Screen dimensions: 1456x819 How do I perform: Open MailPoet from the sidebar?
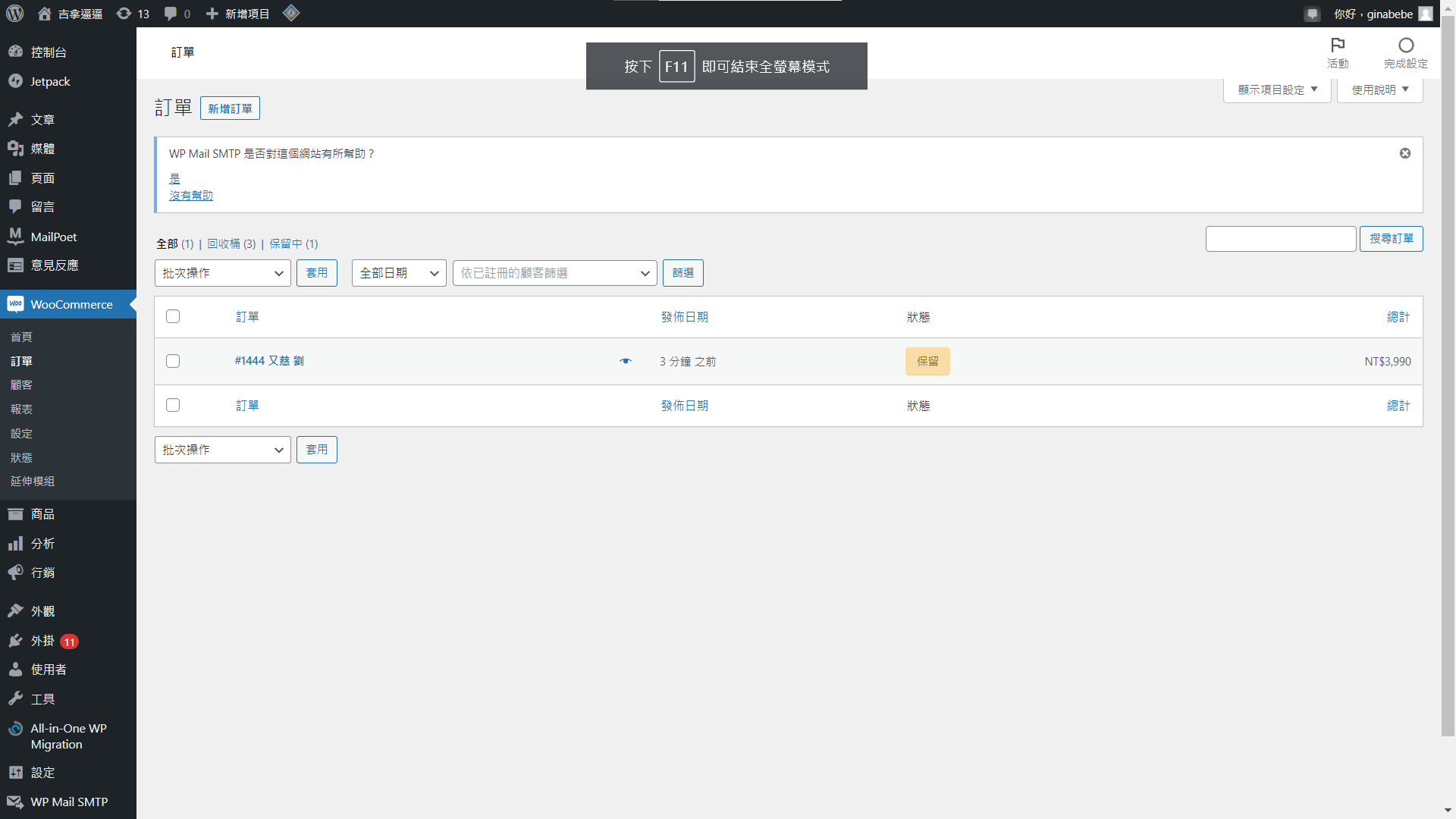[53, 237]
